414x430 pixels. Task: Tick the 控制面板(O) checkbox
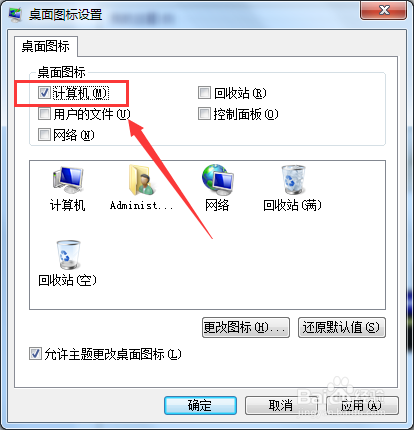[x=204, y=114]
